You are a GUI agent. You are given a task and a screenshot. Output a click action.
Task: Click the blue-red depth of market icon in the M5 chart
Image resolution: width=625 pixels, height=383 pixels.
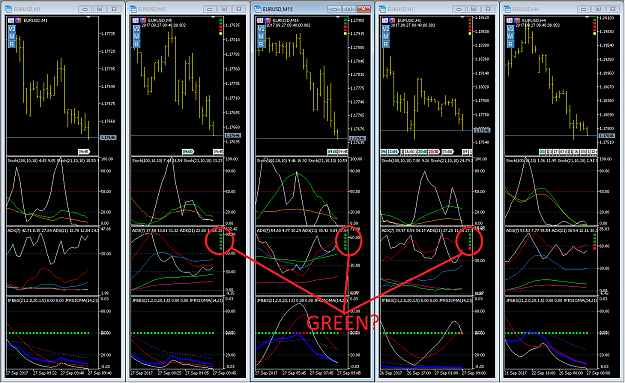(x=142, y=20)
